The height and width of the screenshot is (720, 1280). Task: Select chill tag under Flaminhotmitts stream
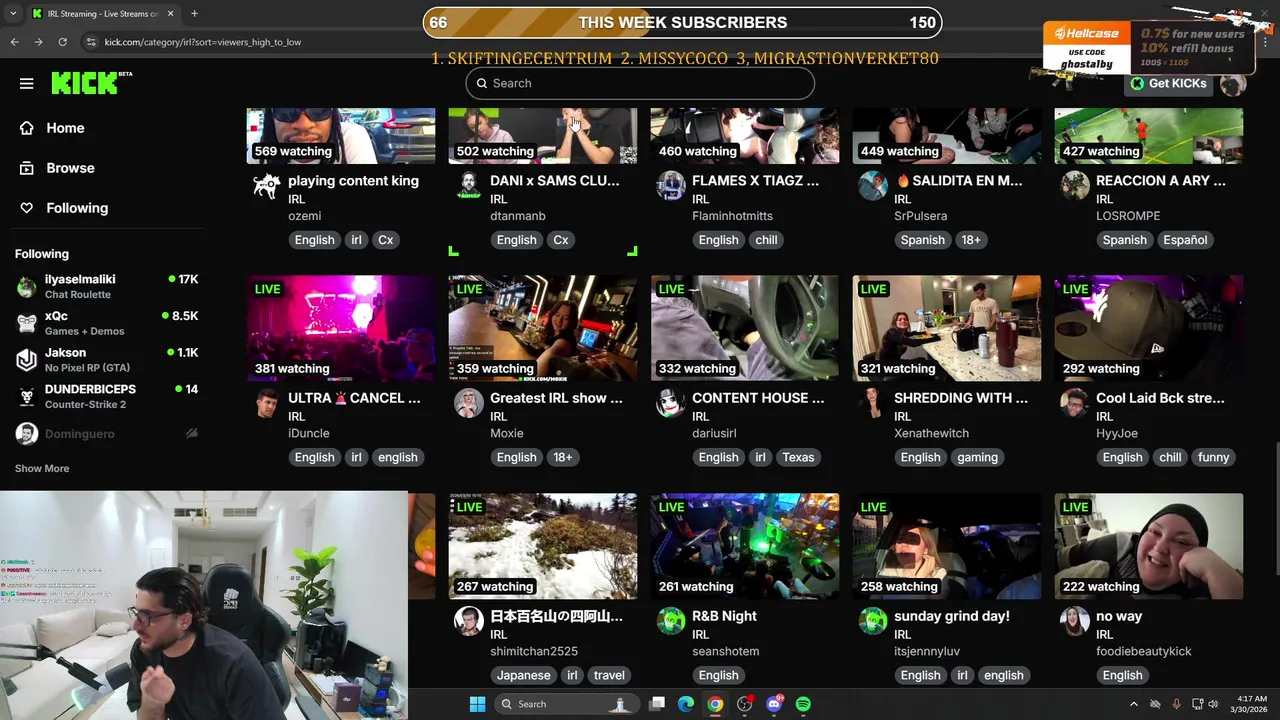[766, 240]
